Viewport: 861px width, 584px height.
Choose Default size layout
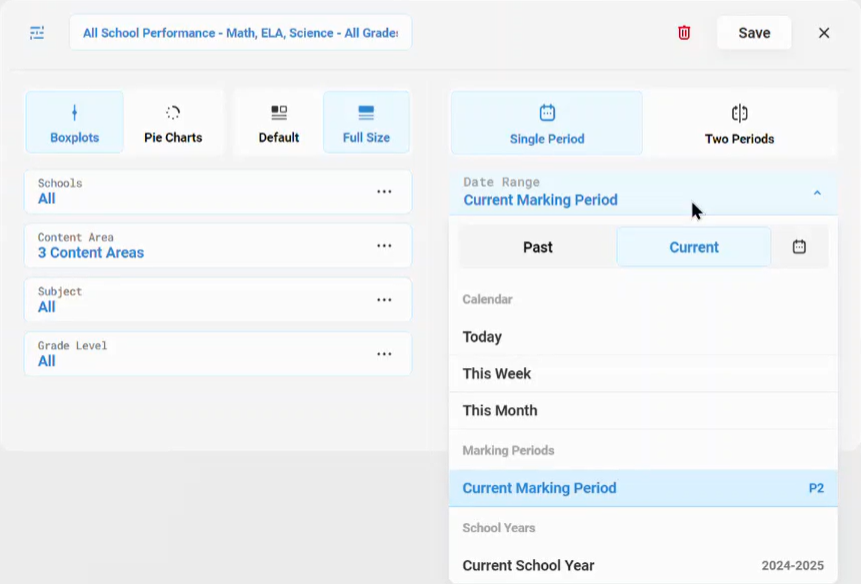click(x=279, y=122)
